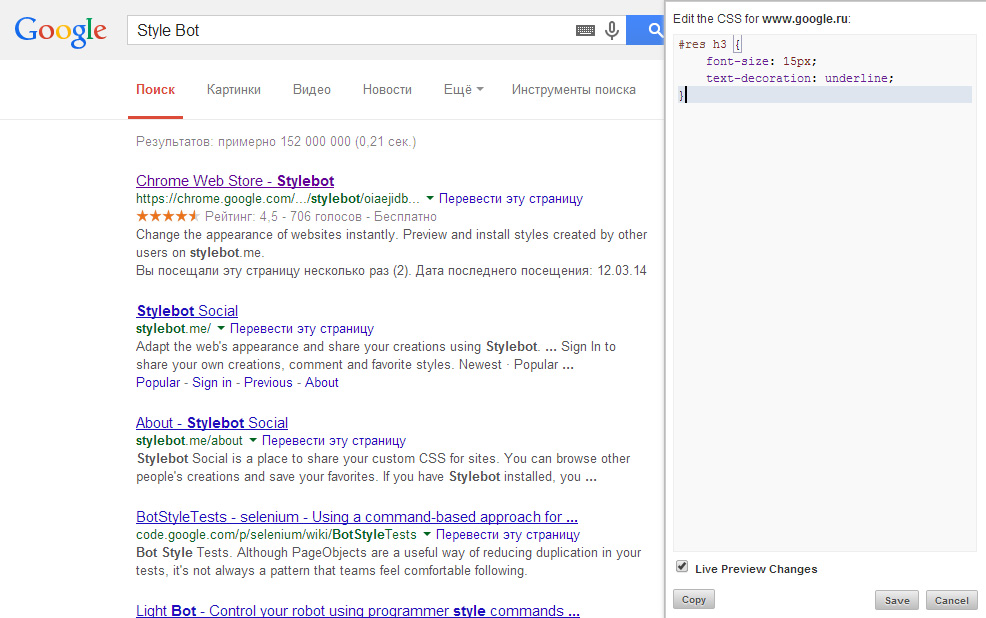Toggle Live Preview Changes checkbox
The height and width of the screenshot is (618, 986).
[x=682, y=566]
